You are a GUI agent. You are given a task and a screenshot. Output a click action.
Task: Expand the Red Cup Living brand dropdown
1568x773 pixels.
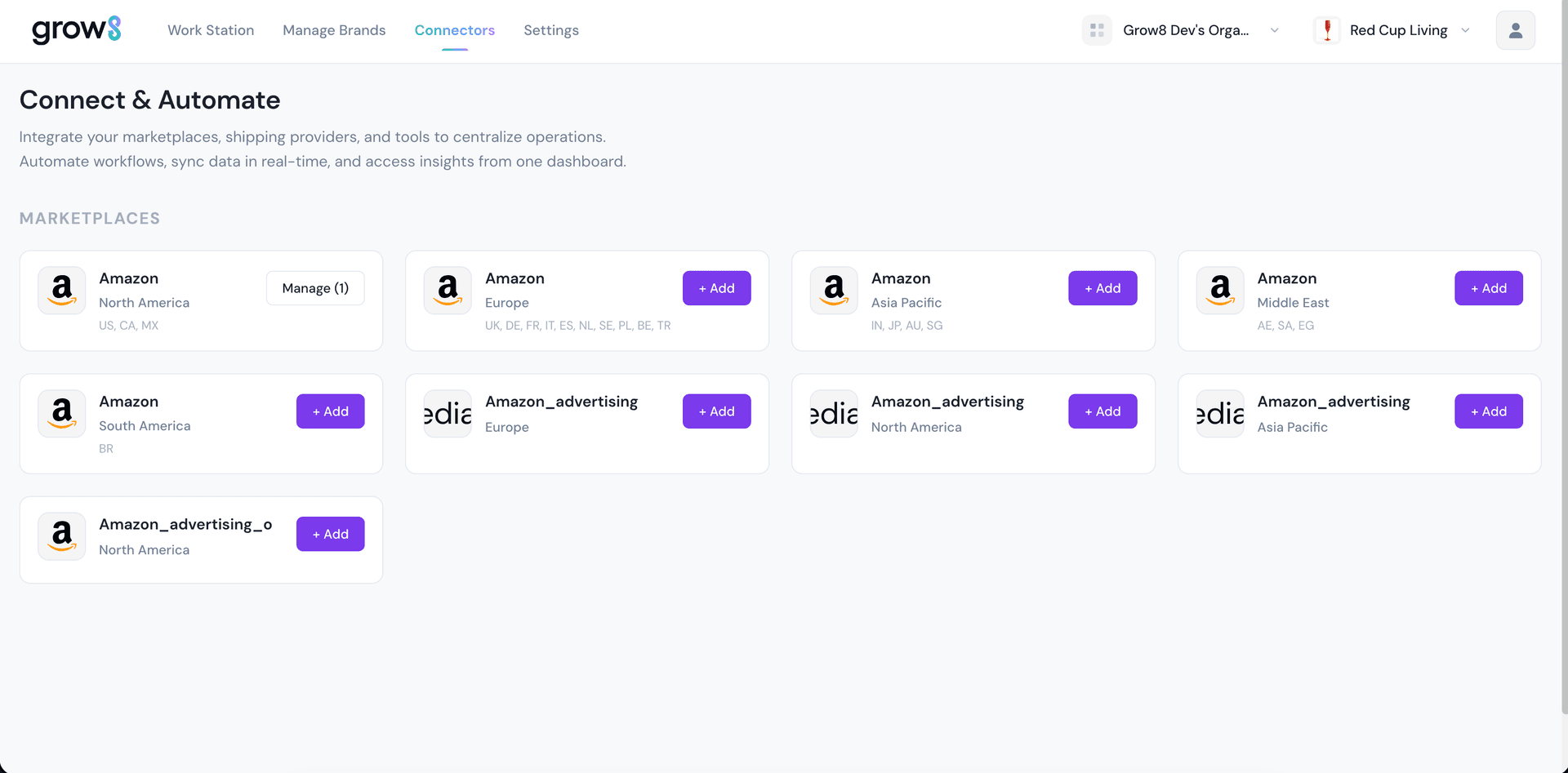(1465, 30)
